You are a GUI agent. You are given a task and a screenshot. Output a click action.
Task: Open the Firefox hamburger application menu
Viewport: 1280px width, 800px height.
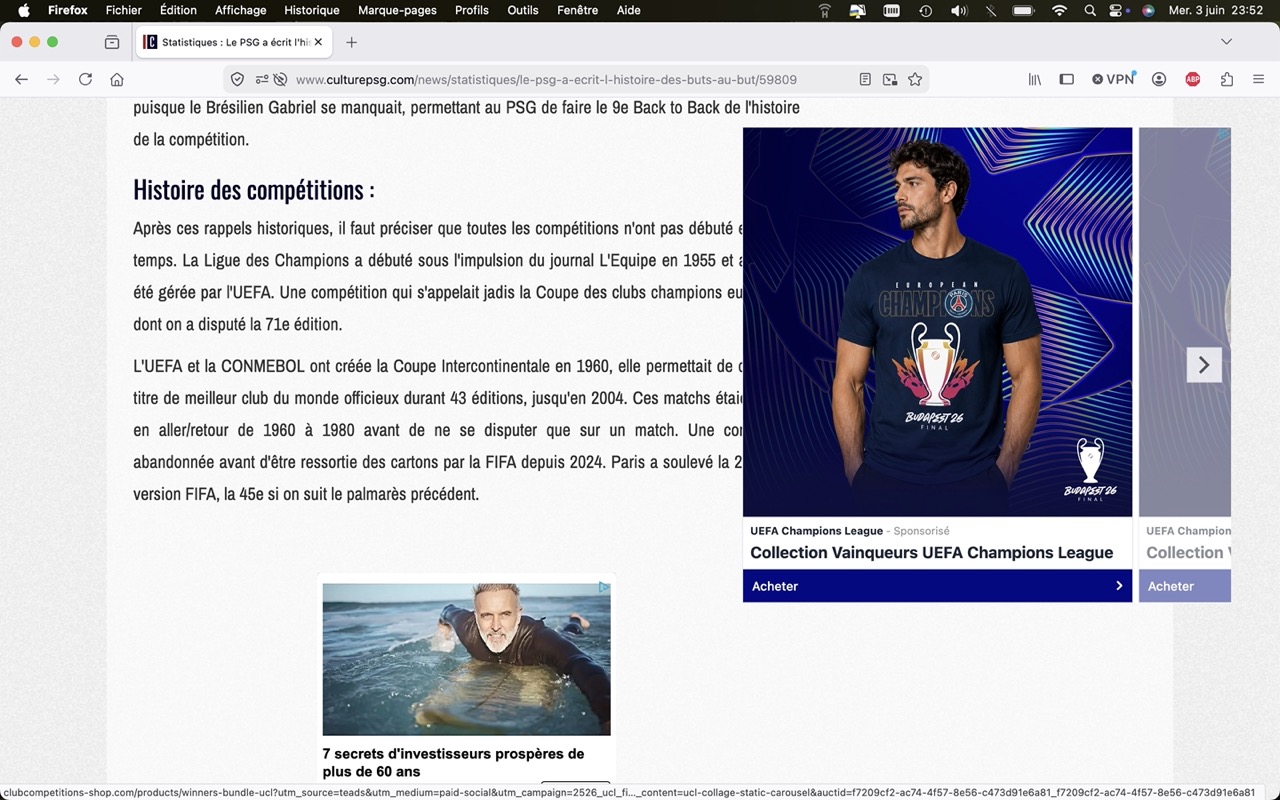click(x=1259, y=80)
